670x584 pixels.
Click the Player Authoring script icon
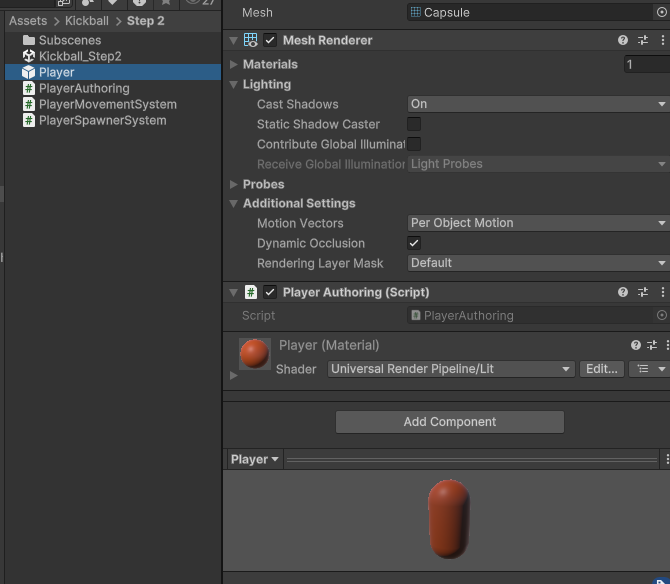[x=250, y=292]
